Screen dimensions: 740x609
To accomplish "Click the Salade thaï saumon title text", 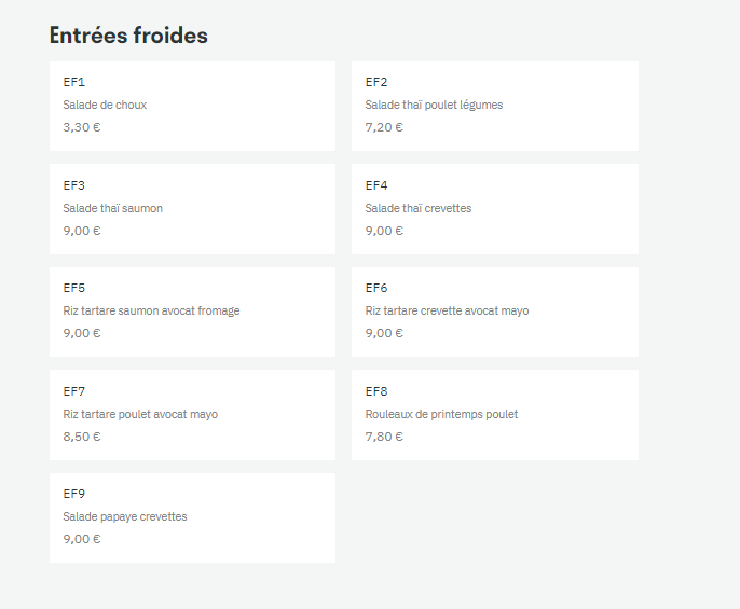I will [x=113, y=208].
